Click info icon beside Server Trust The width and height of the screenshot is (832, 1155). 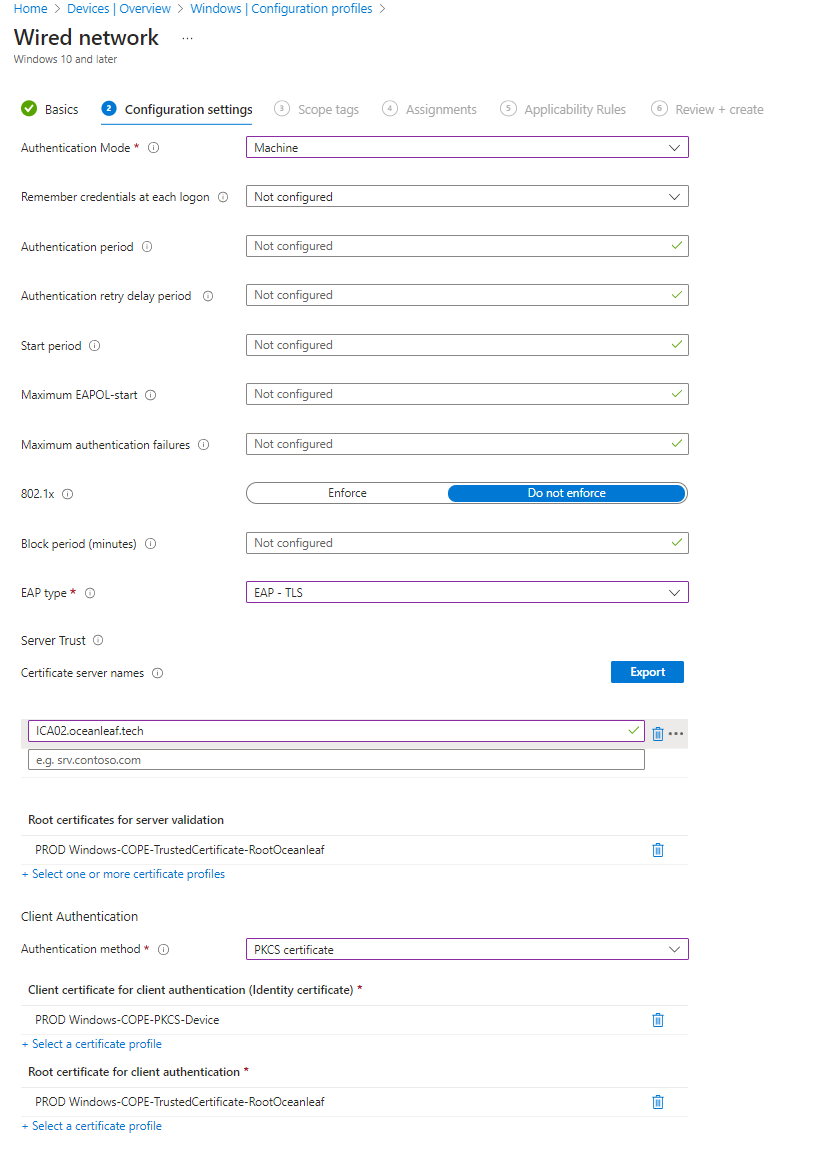[x=98, y=641]
